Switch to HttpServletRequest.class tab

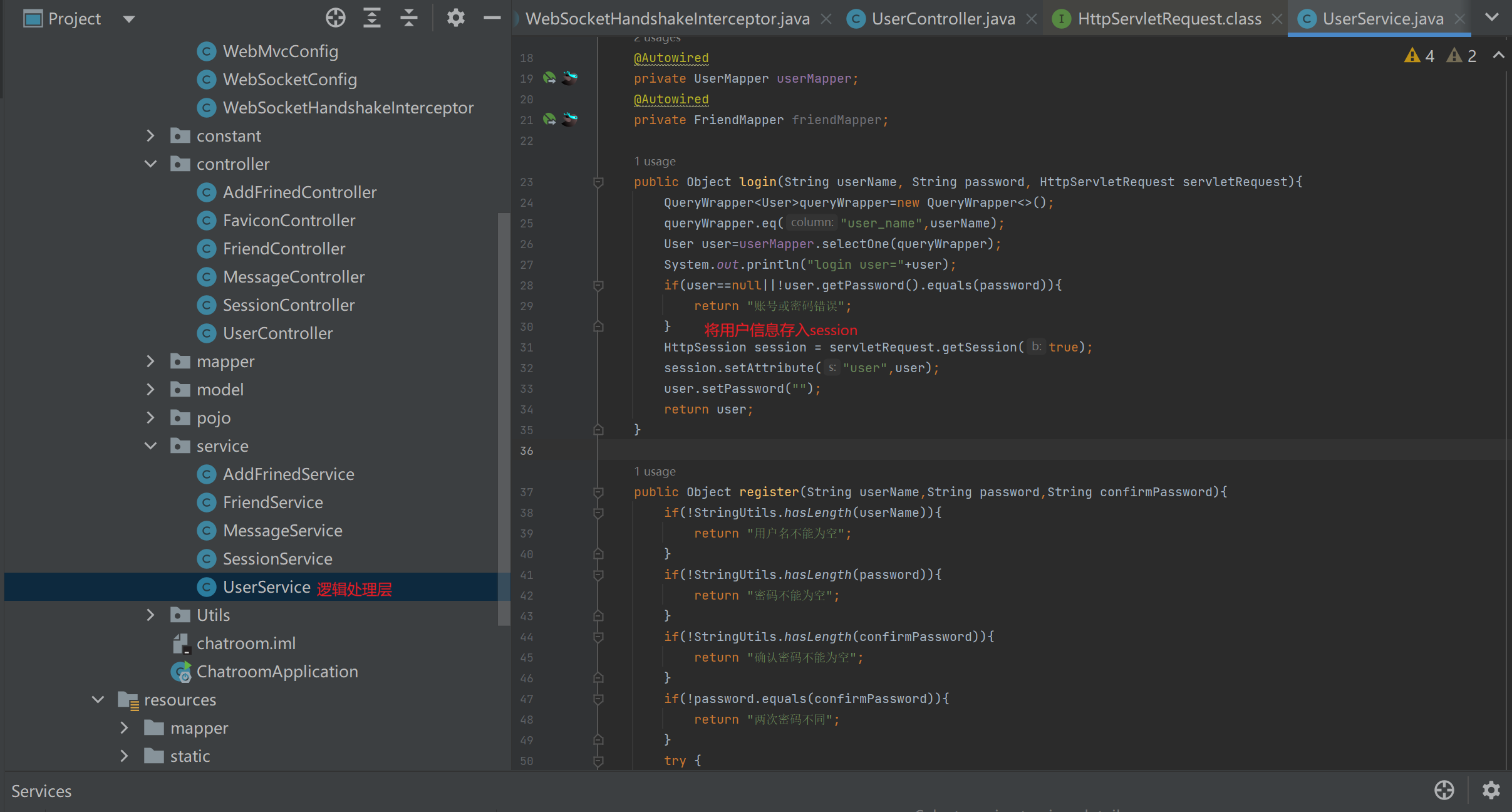(1169, 19)
